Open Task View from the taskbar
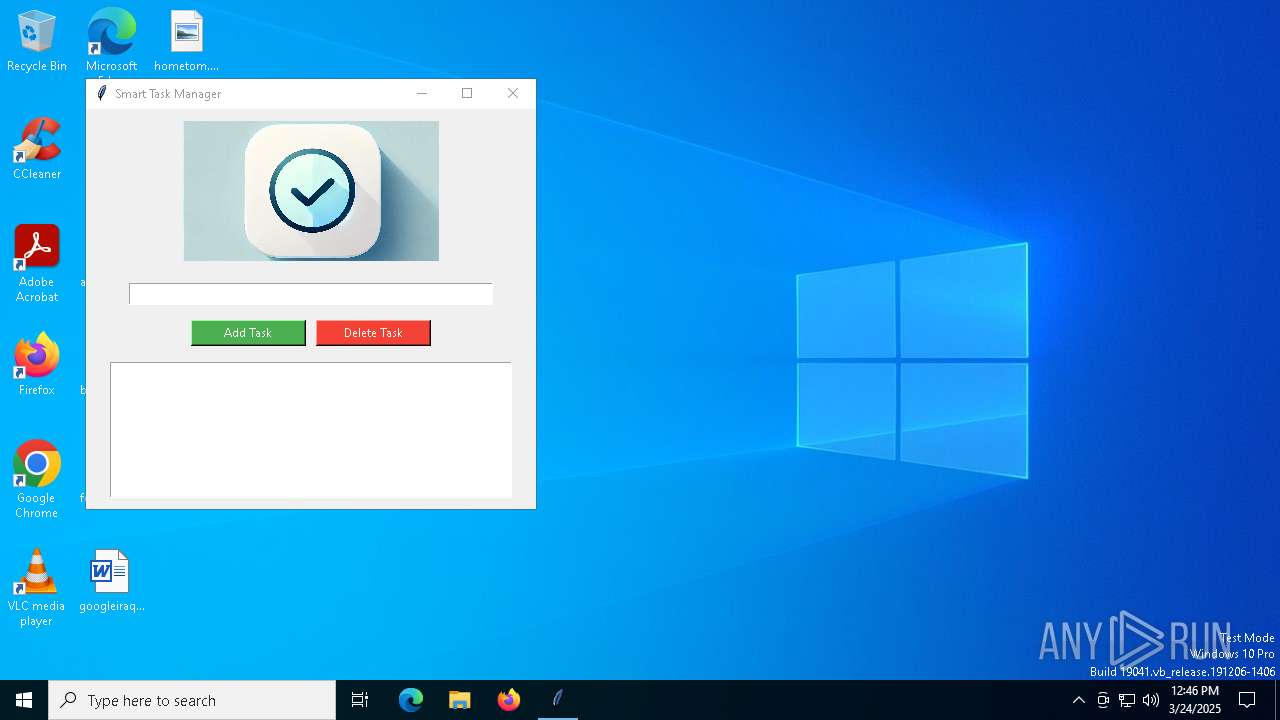The image size is (1280, 720). point(360,700)
